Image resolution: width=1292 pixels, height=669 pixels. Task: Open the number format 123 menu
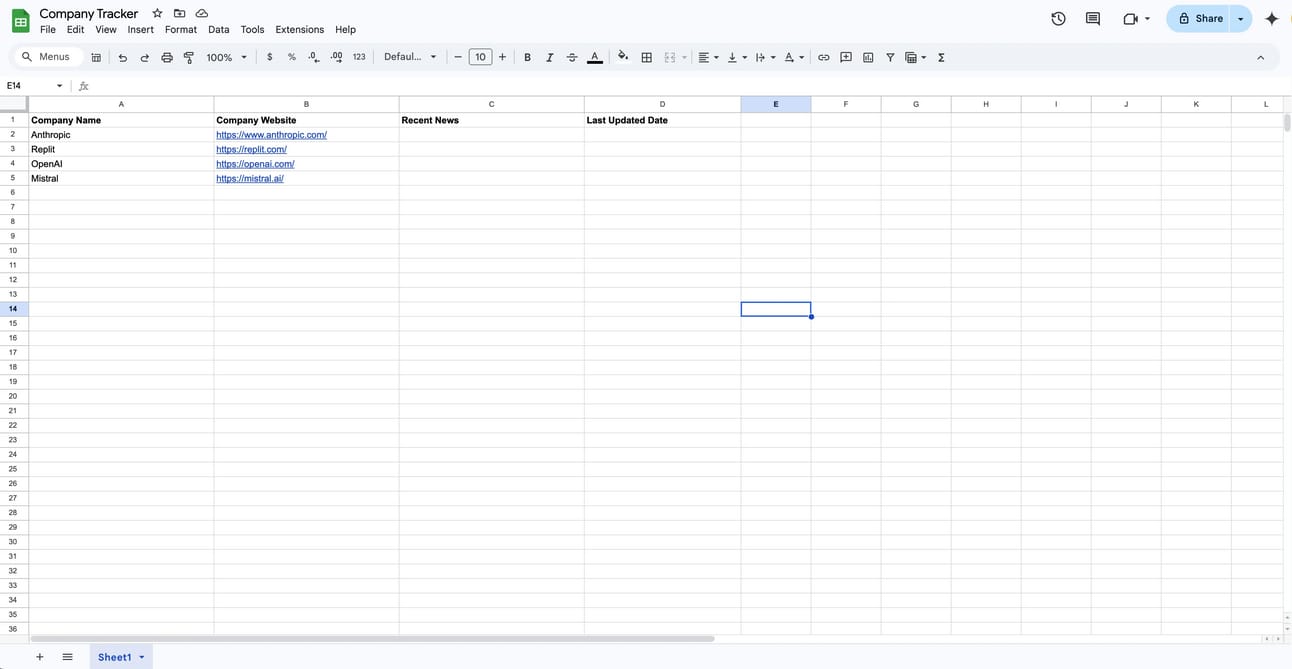tap(359, 57)
